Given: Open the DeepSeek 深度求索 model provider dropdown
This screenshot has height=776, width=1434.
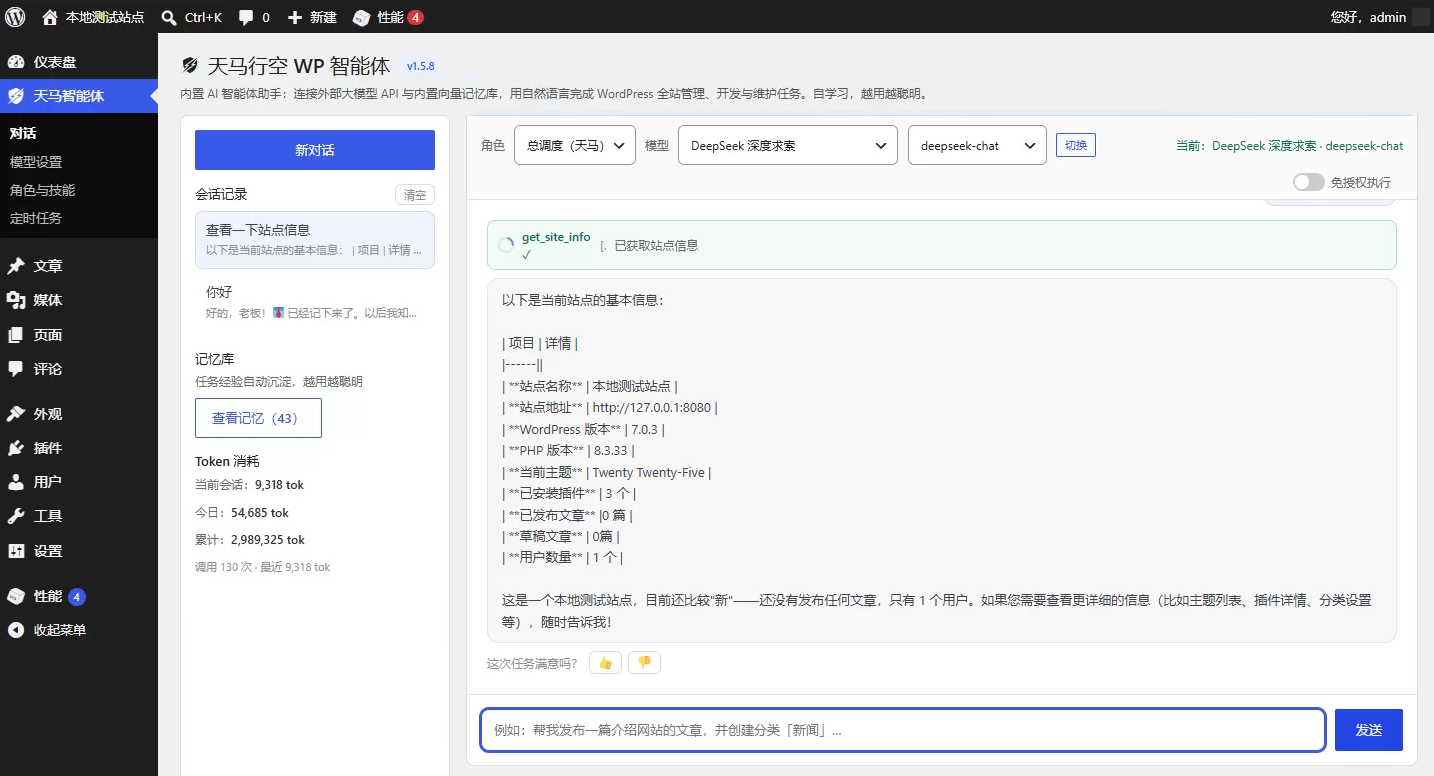Looking at the screenshot, I should click(787, 145).
